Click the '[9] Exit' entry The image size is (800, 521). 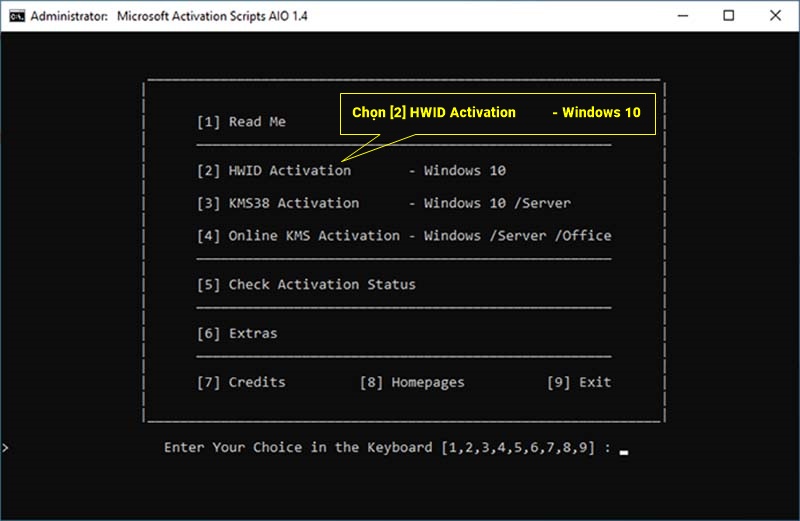coord(579,382)
